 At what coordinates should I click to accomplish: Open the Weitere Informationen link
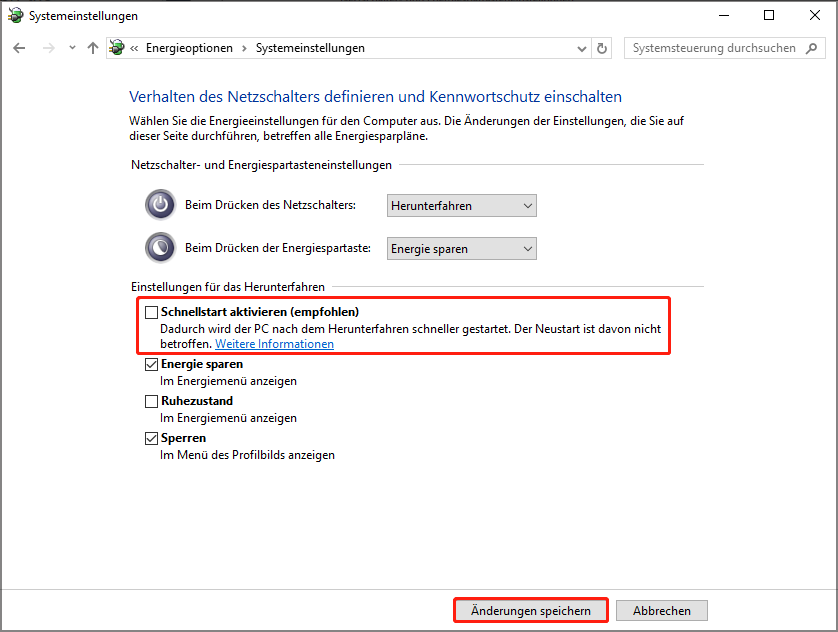[274, 343]
